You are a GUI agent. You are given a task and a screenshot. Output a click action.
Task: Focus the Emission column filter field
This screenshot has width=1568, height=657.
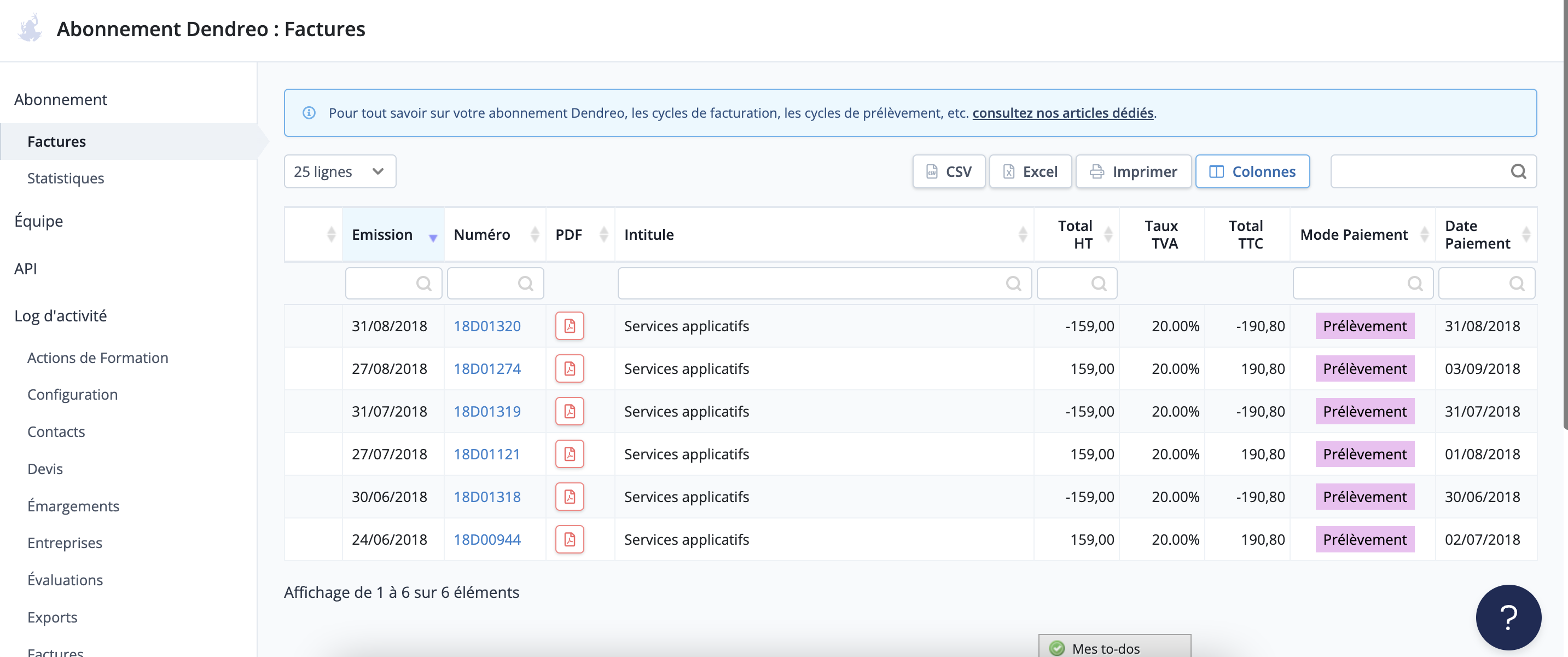pos(393,283)
